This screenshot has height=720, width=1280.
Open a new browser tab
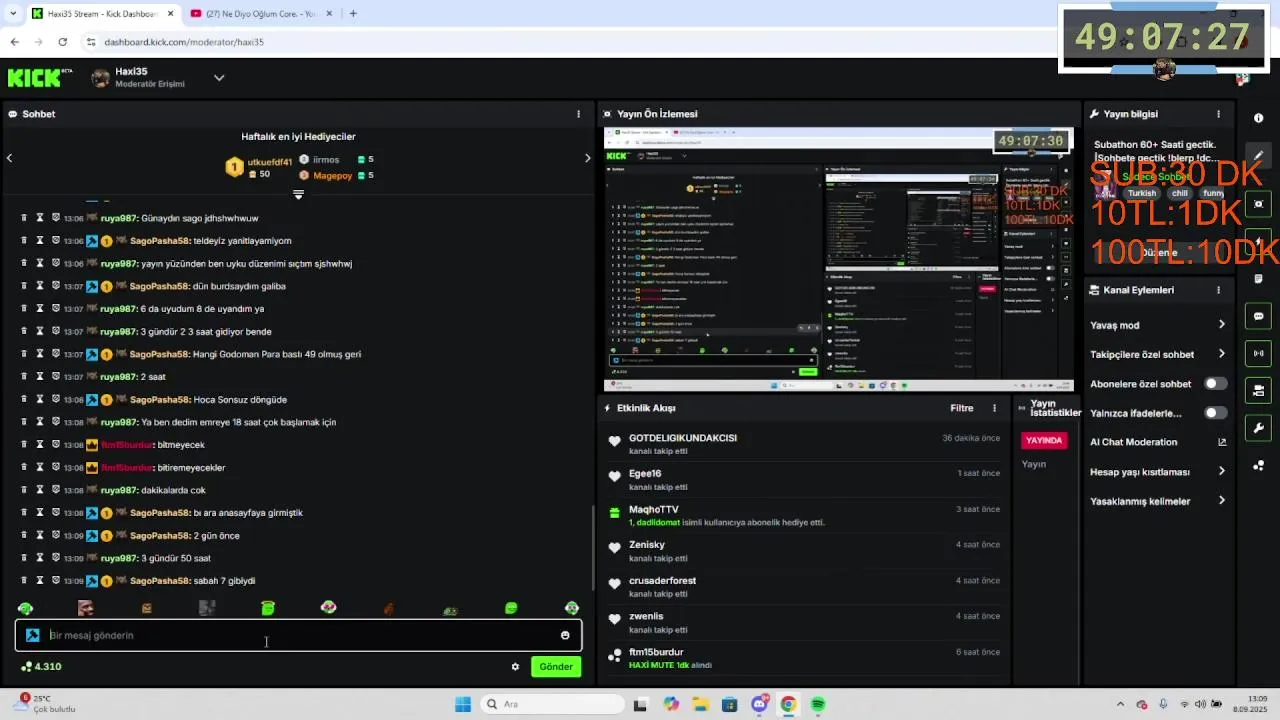(x=353, y=13)
